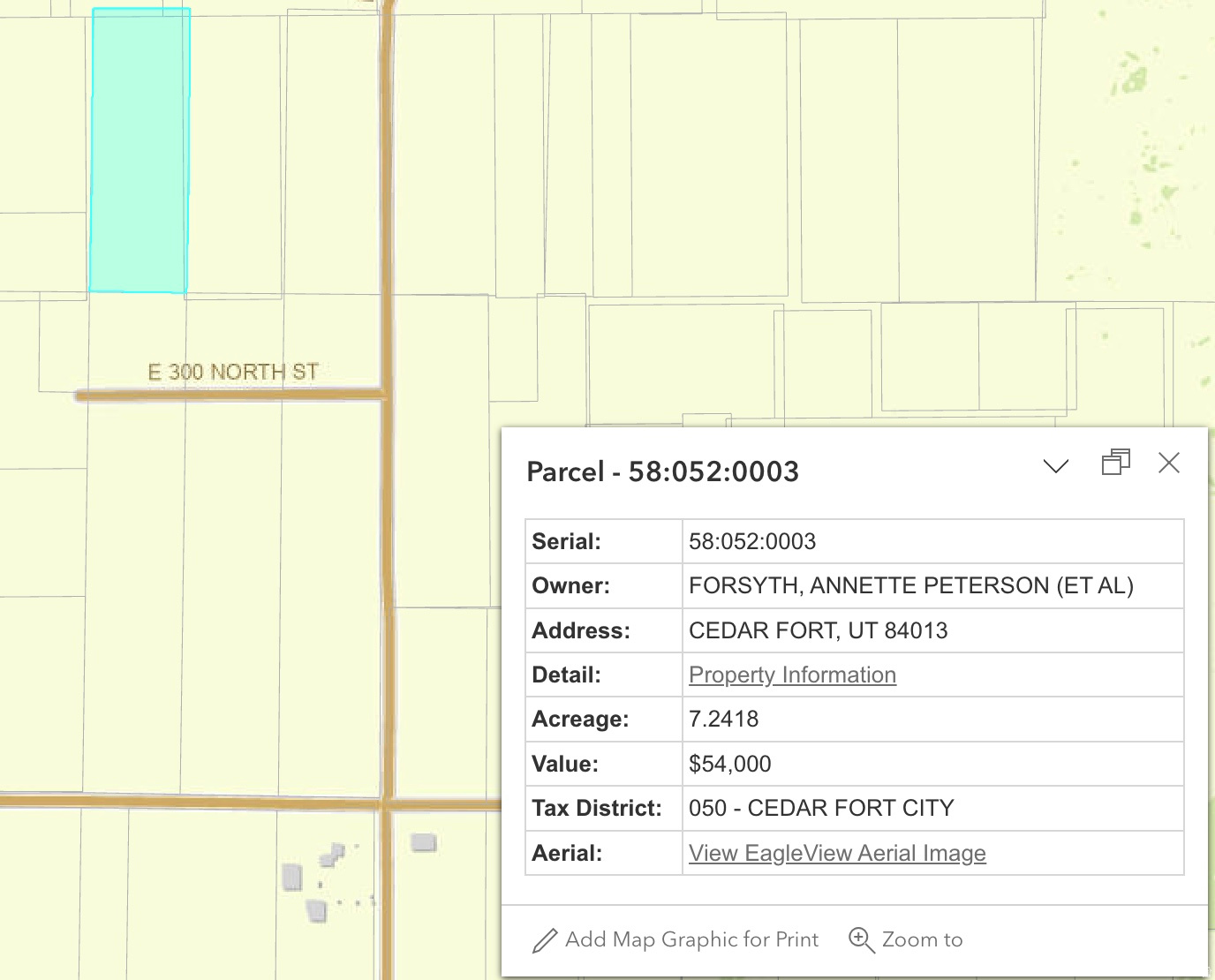Viewport: 1215px width, 980px height.
Task: Click Add Map Graphic for Print
Action: [x=675, y=939]
